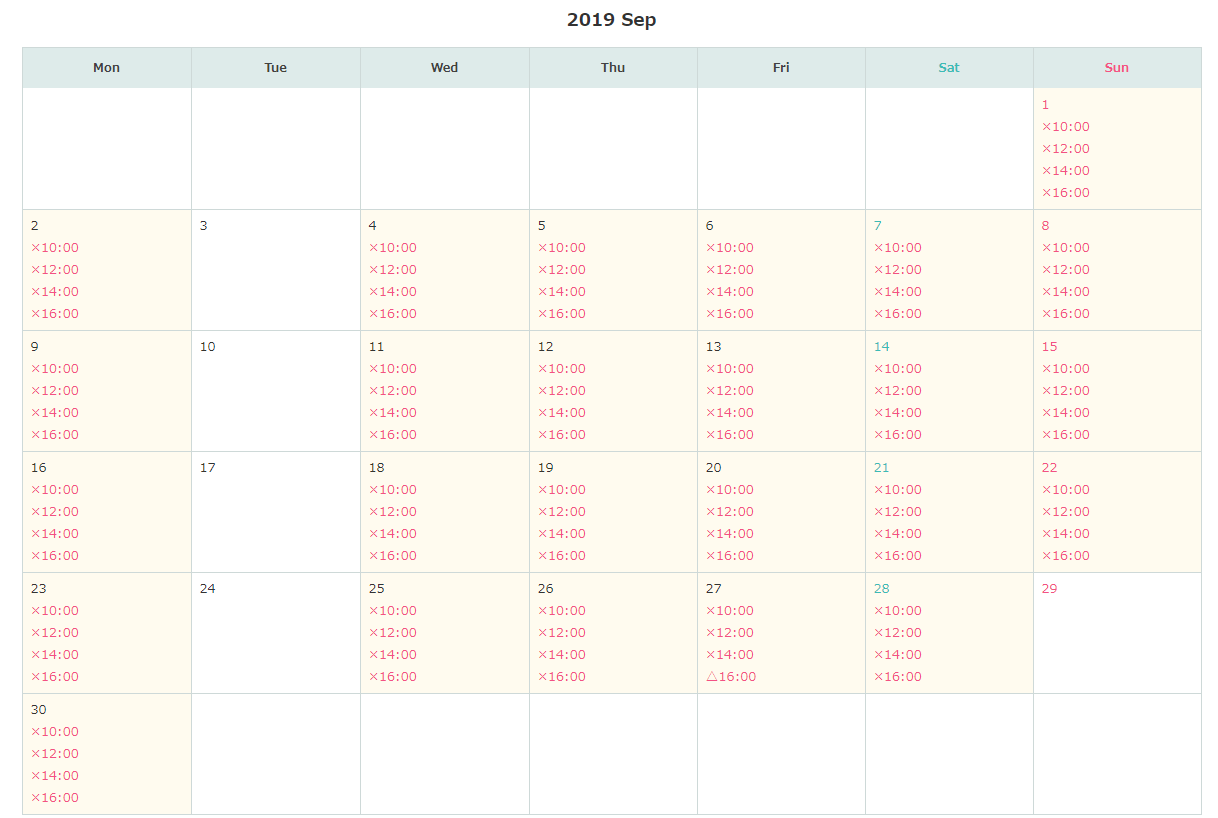Select the 10:00 slot on September 9
Viewport: 1218px width, 818px height.
55,369
